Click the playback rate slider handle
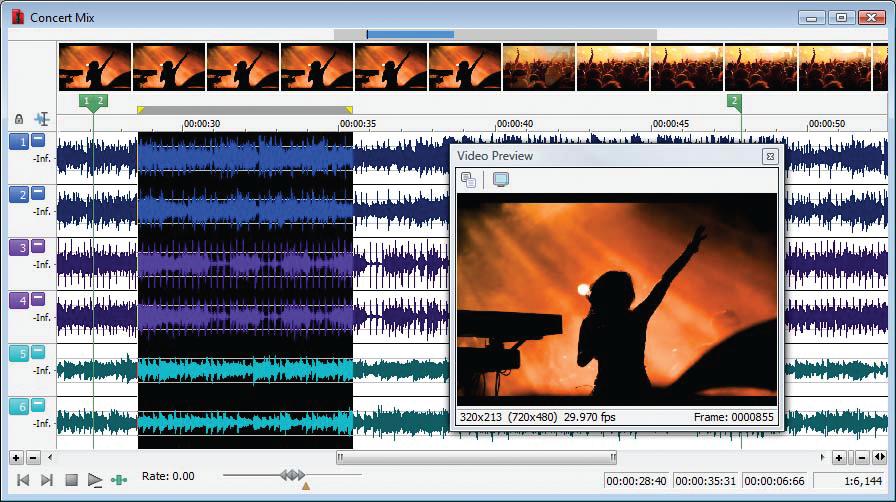The width and height of the screenshot is (896, 502). coord(292,475)
